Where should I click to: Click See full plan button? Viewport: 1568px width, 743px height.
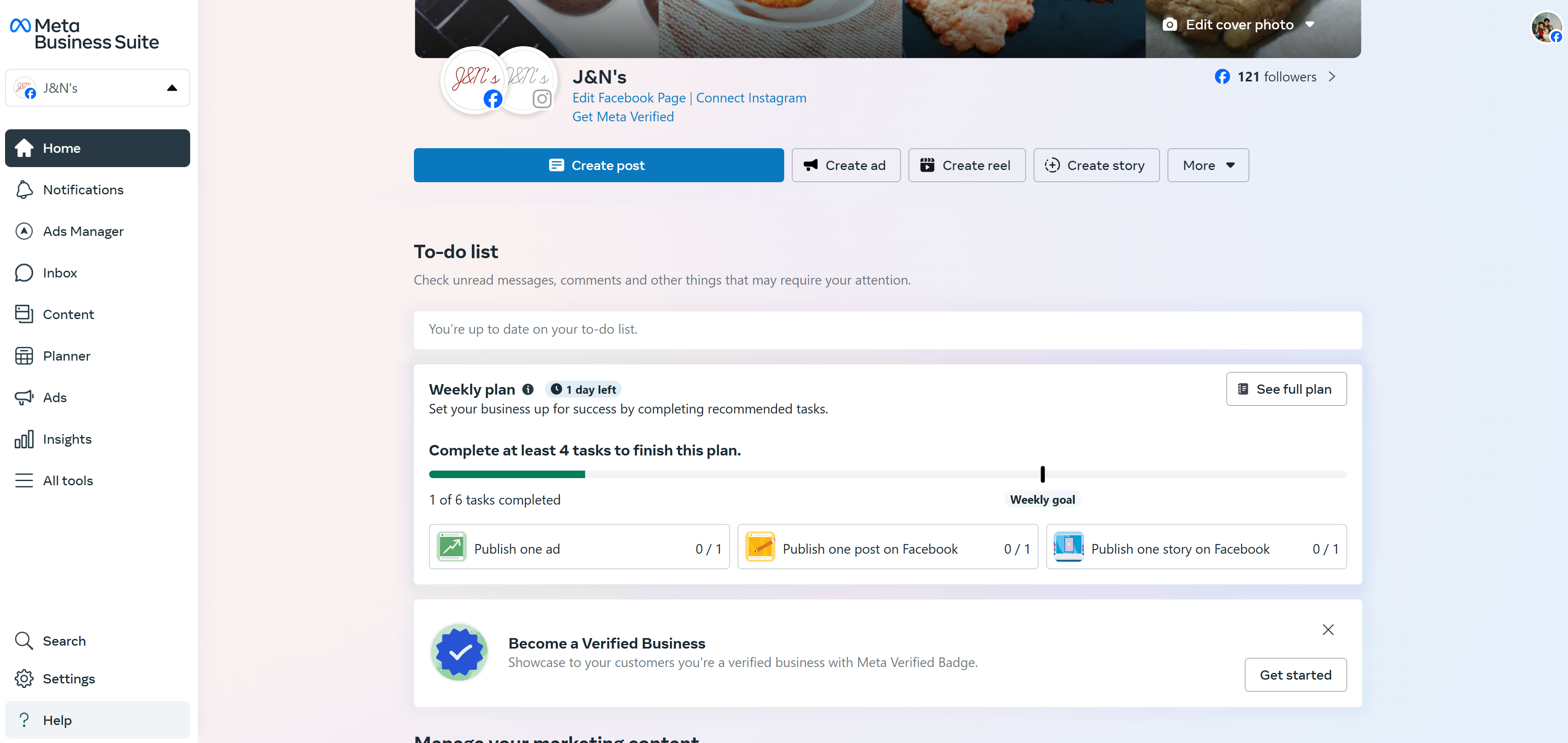coord(1286,389)
